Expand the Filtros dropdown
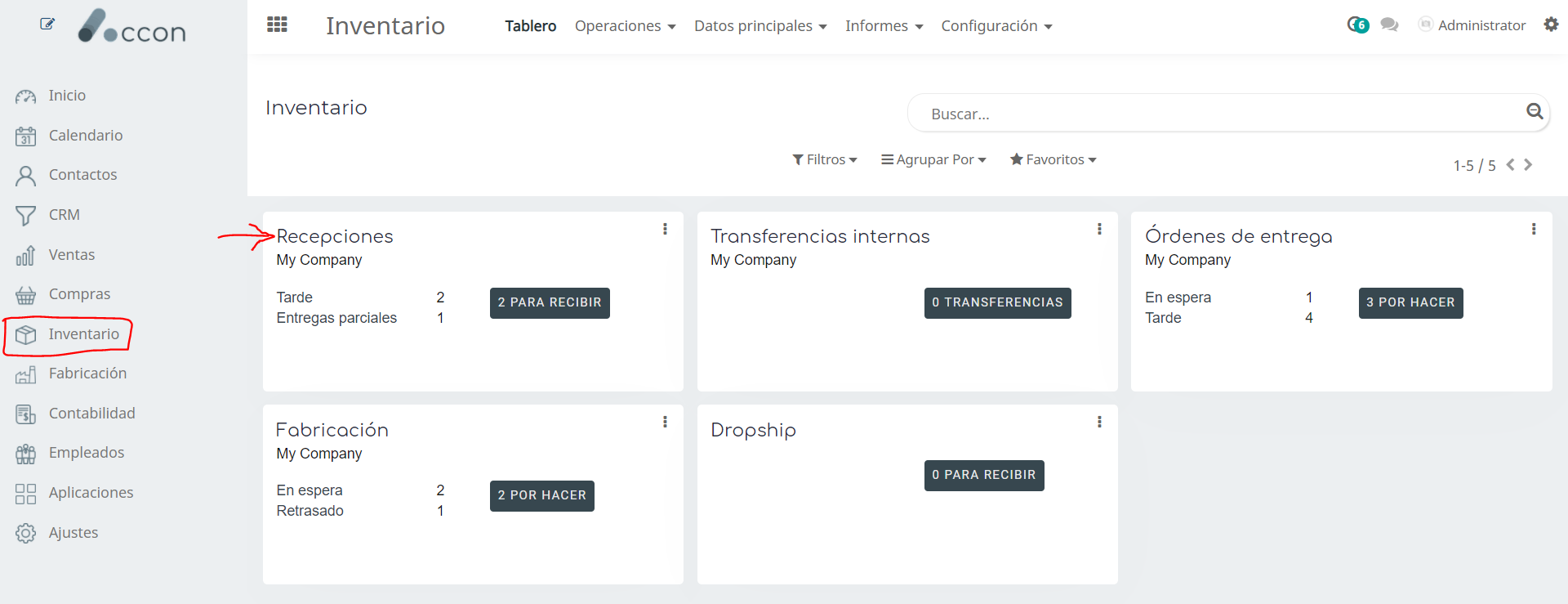Viewport: 1568px width, 604px height. pos(825,159)
